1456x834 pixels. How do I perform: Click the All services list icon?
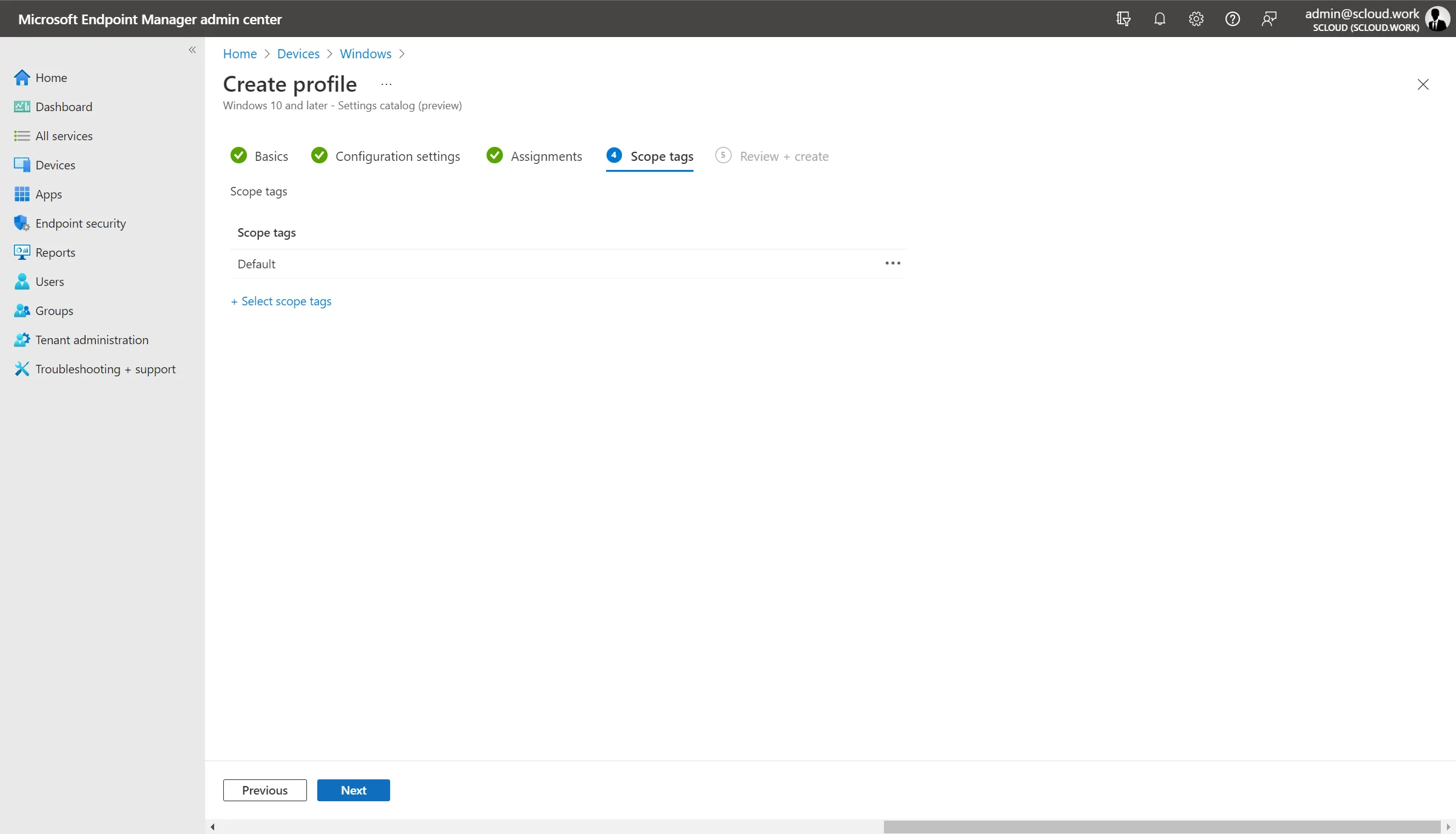[x=22, y=136]
